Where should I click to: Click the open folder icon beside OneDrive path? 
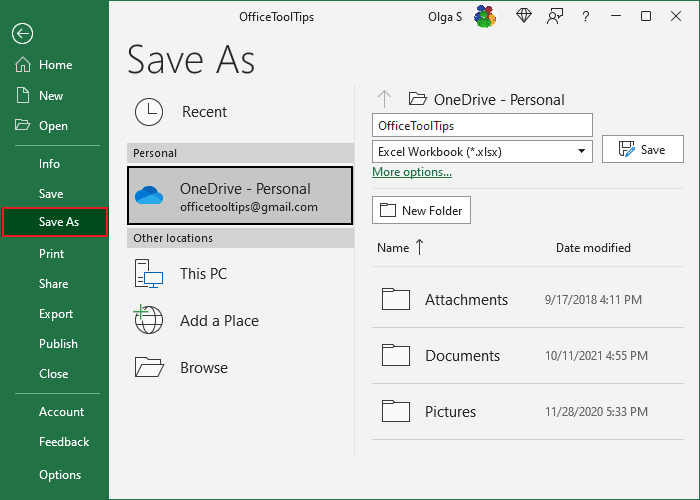pos(417,99)
